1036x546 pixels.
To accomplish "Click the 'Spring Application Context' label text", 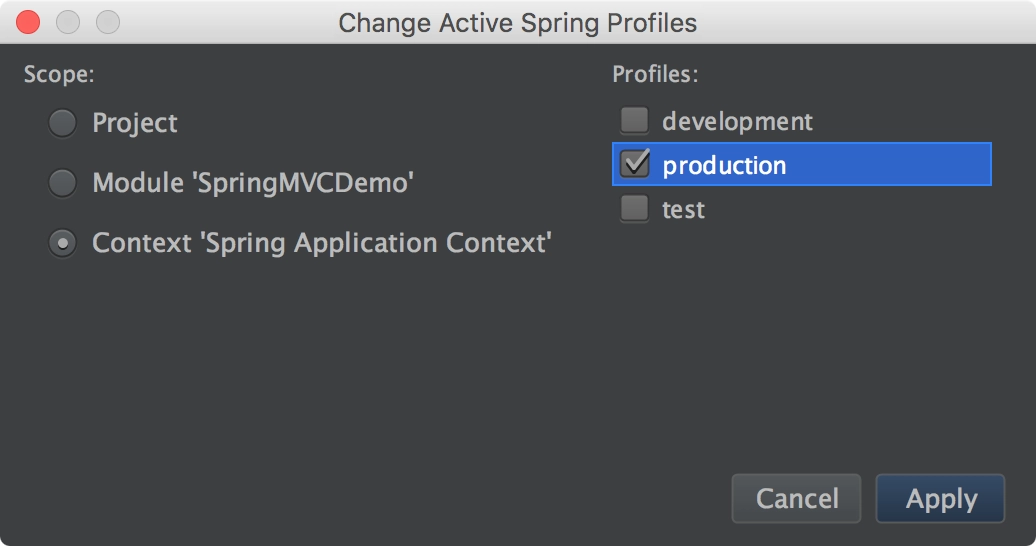I will [377, 243].
